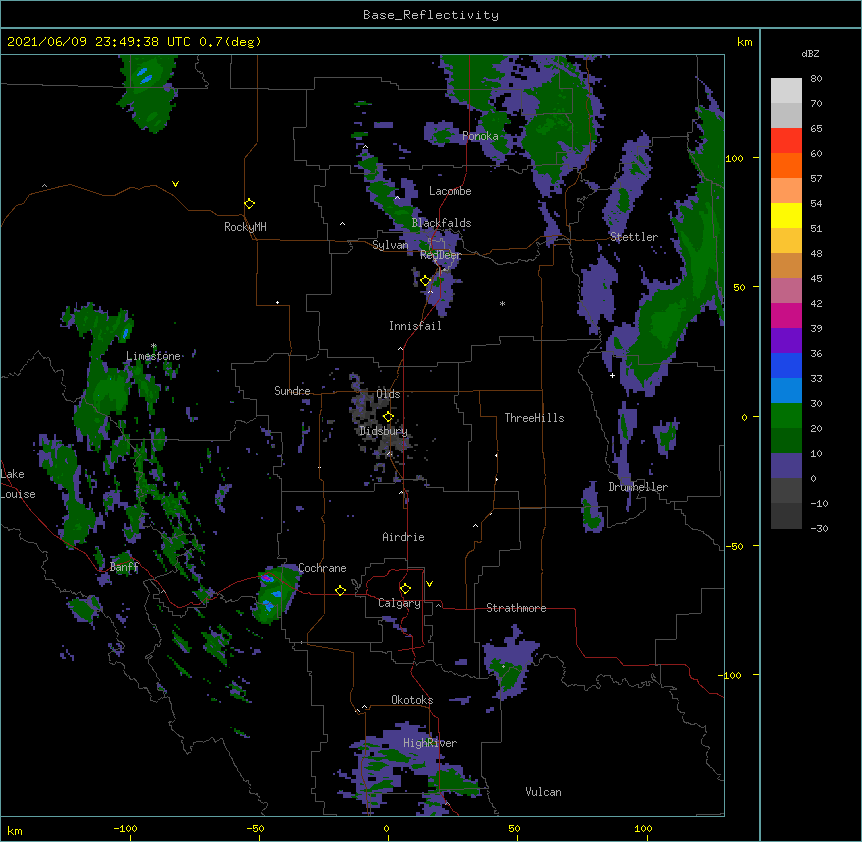Select the royal blue swatch below 36 dBZ
Screen dimensions: 862x842
pos(786,365)
